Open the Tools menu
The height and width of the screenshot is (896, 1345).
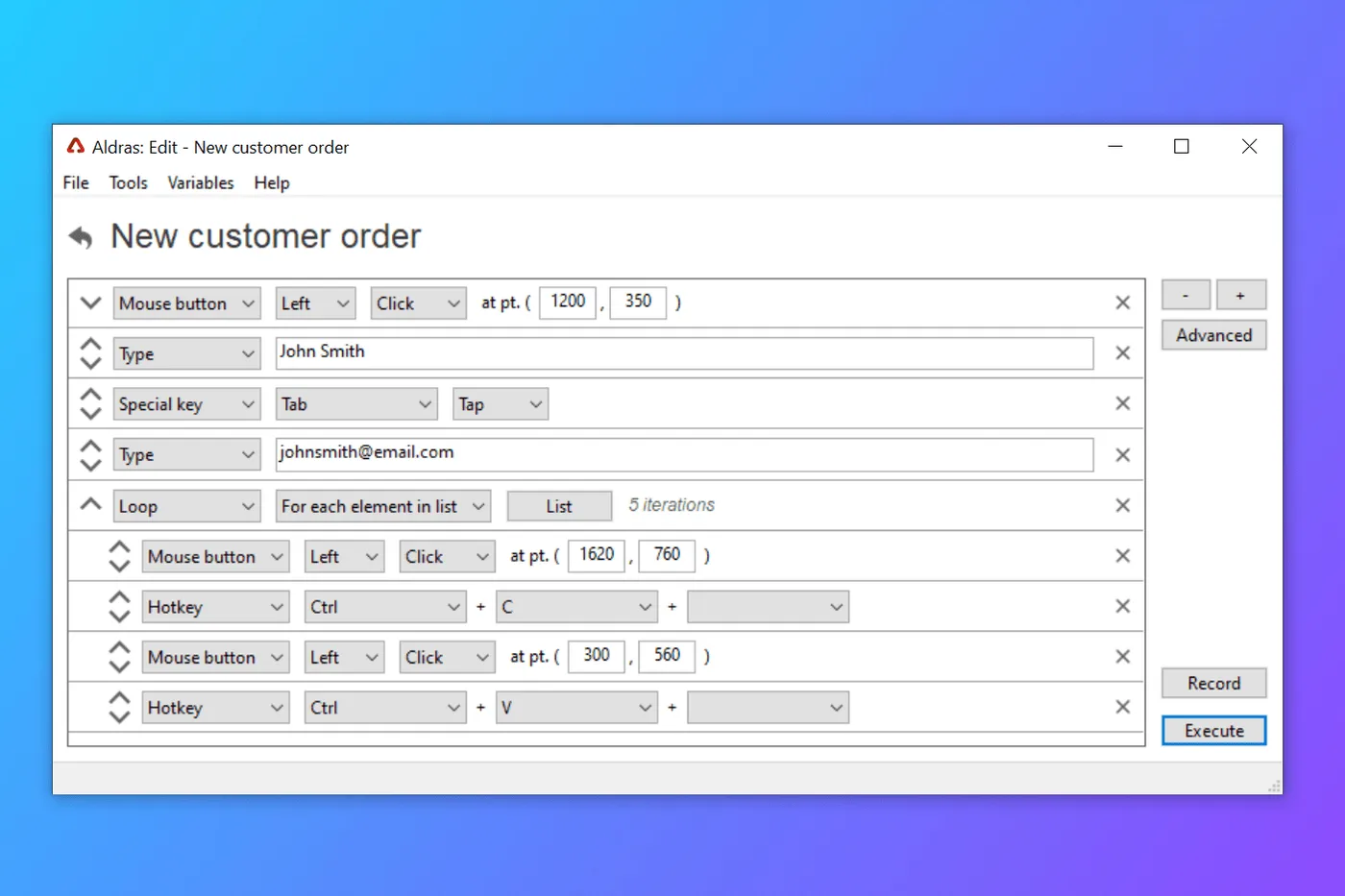click(128, 182)
